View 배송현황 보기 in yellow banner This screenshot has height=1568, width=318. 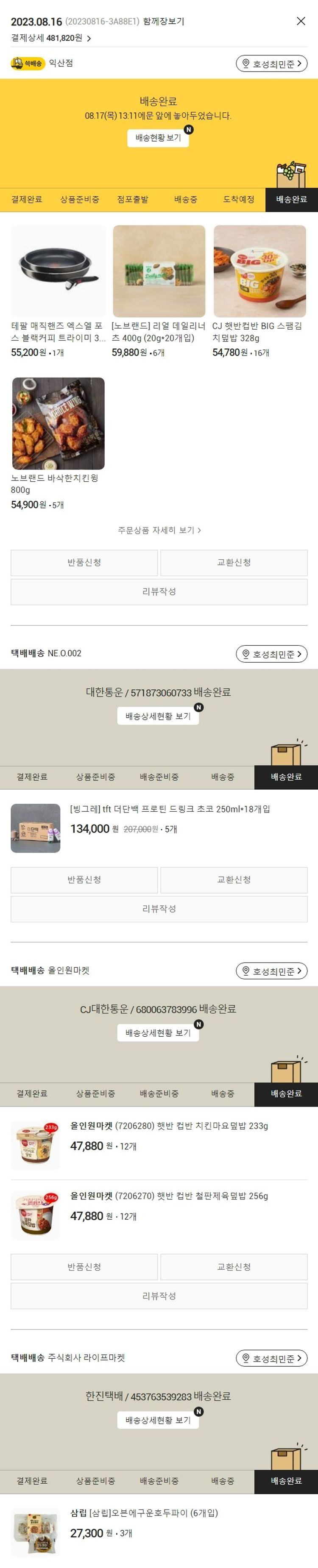coord(159,138)
